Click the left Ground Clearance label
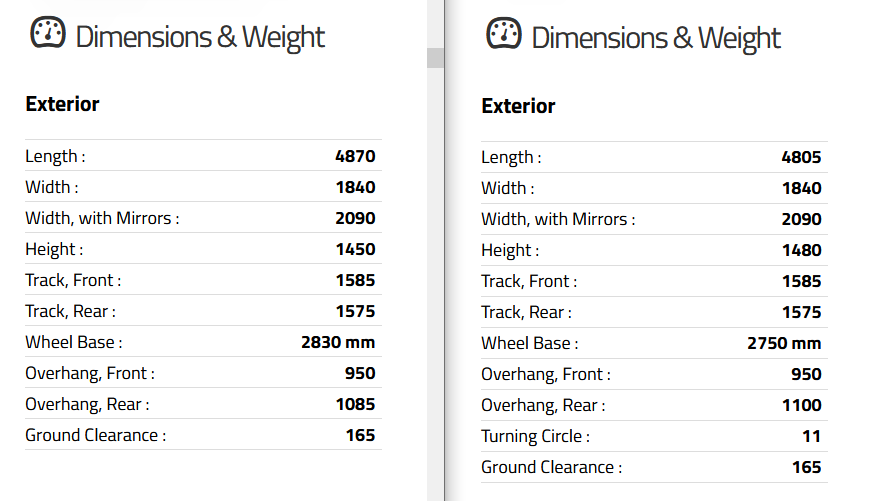Screen dimensions: 871x501 (96, 435)
